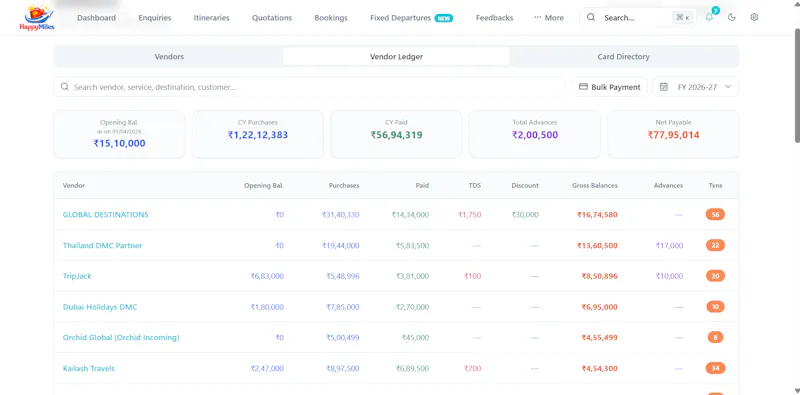Click the 20 transactions badge for TripJack

(715, 276)
